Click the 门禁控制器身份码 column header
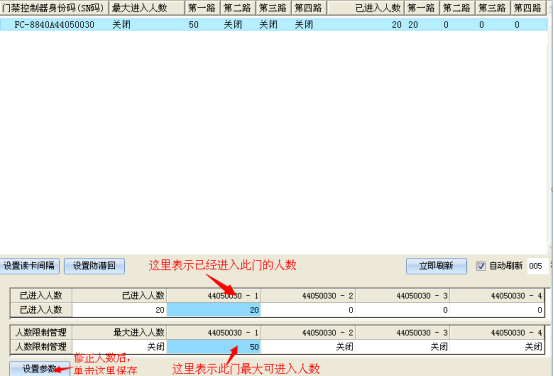 54,8
